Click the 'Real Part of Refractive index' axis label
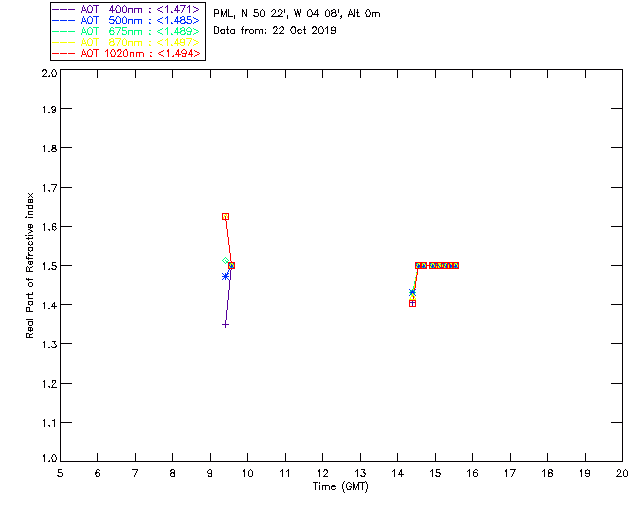The image size is (640, 512). pos(30,265)
